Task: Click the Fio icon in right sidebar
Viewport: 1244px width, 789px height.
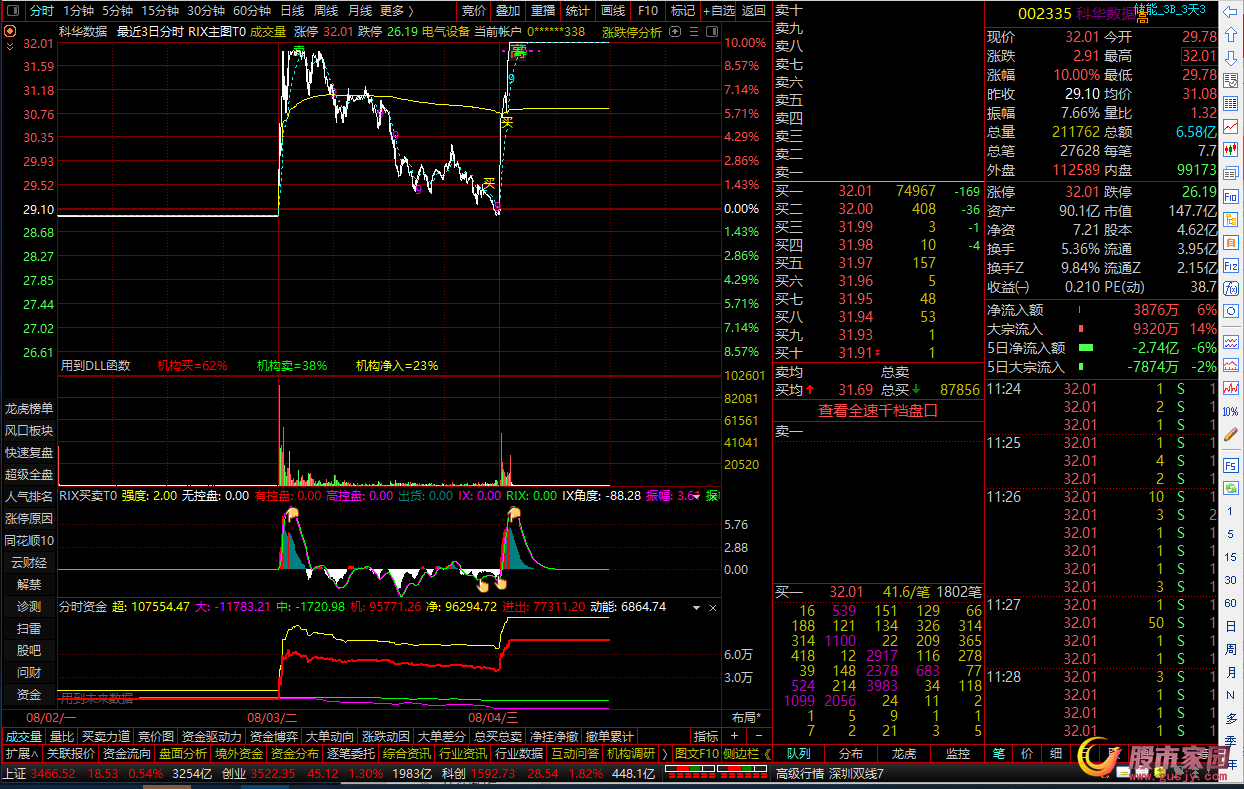Action: click(x=1231, y=197)
